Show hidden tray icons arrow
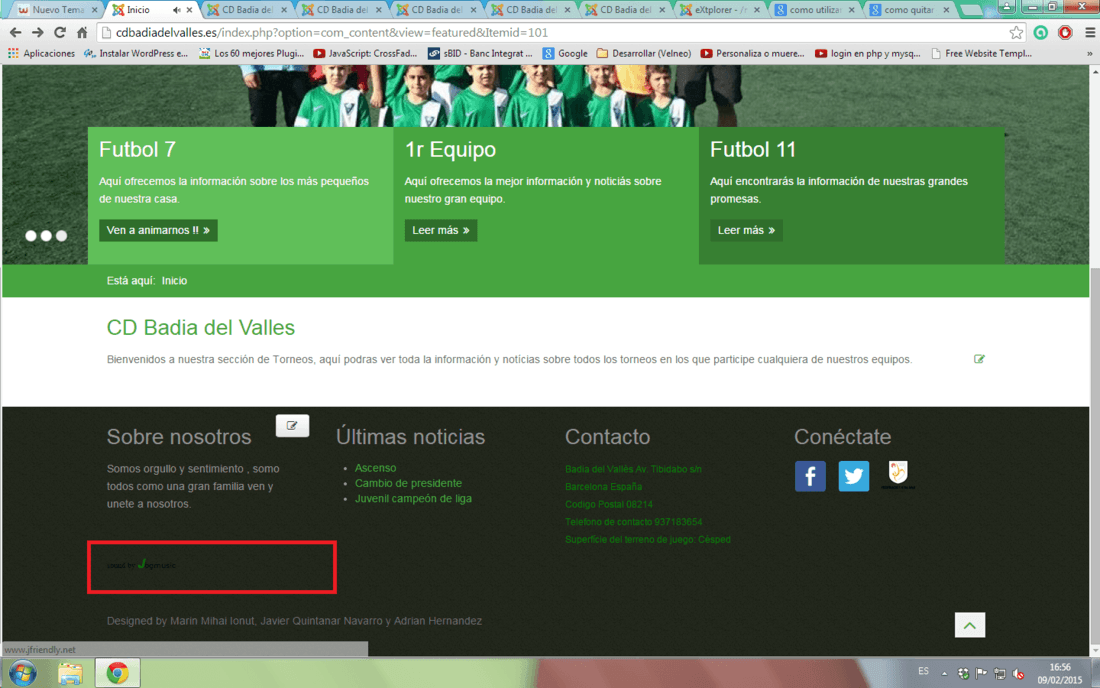The width and height of the screenshot is (1100, 688). 944,674
